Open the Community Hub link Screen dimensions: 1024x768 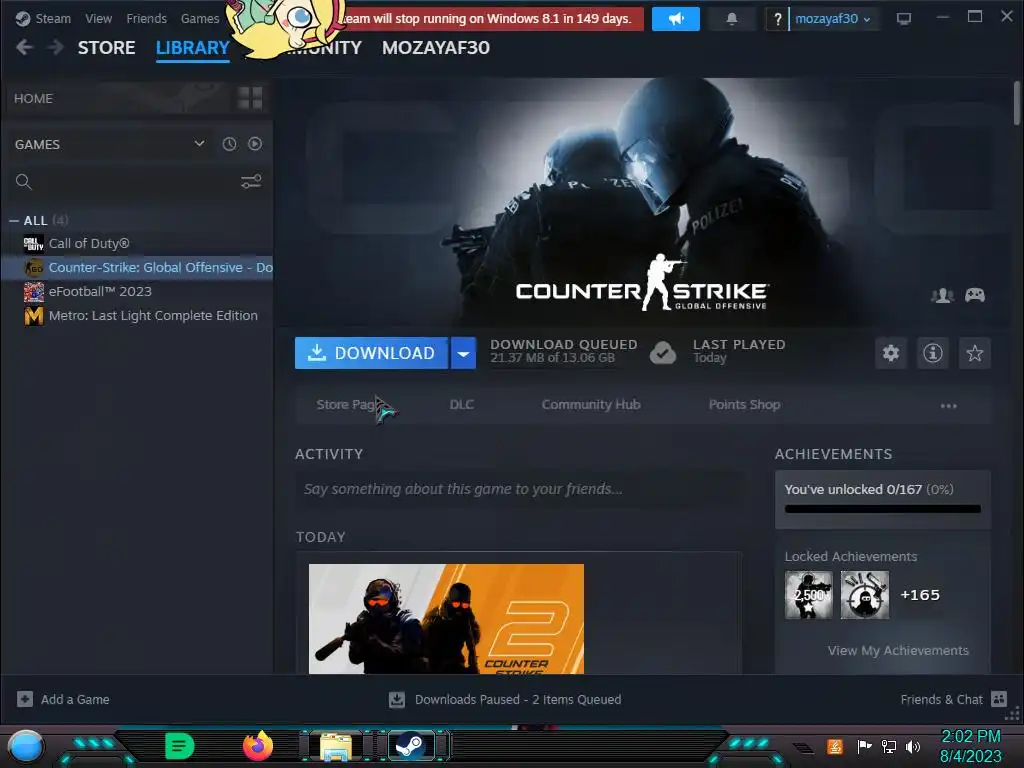pos(590,404)
